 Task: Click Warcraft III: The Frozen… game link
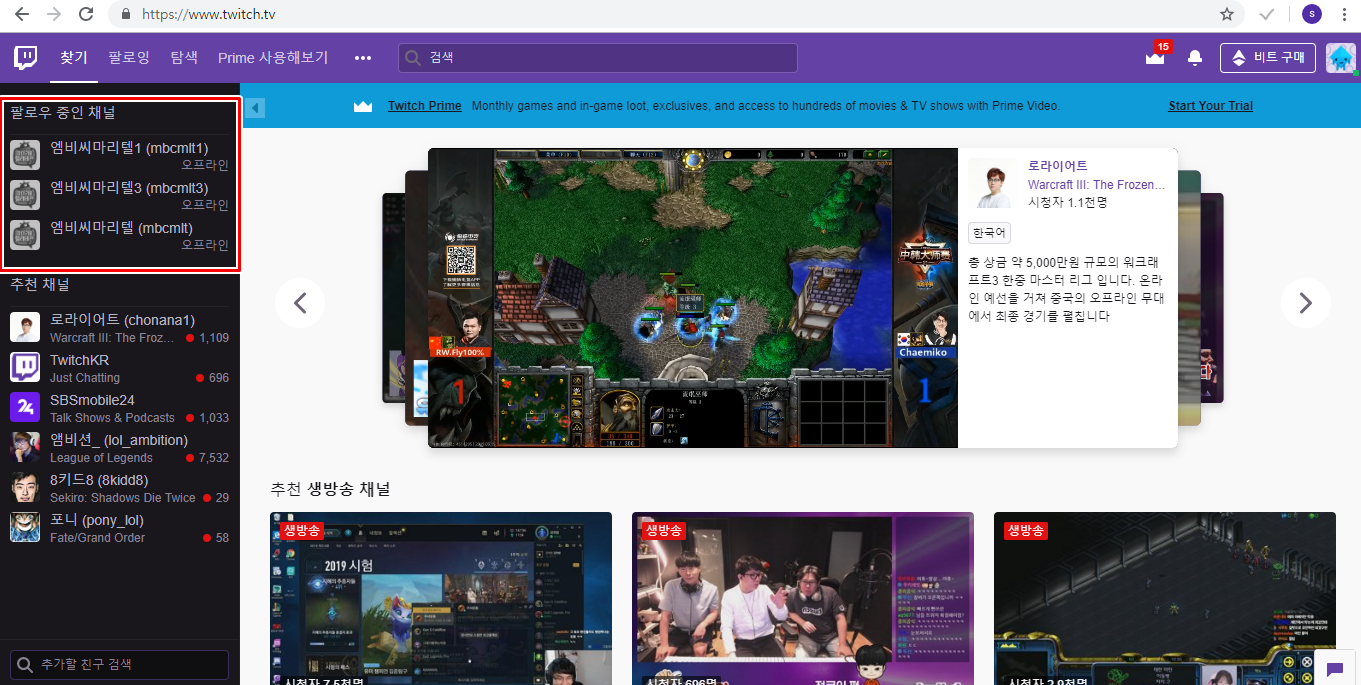[x=1097, y=185]
